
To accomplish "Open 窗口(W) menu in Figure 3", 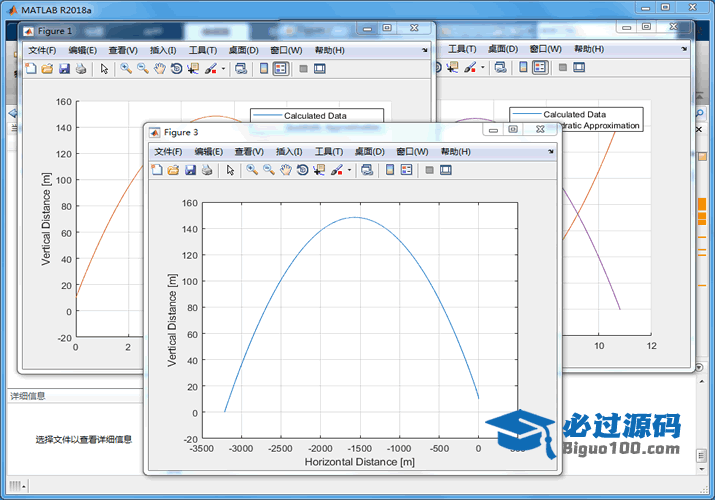I will click(x=412, y=151).
